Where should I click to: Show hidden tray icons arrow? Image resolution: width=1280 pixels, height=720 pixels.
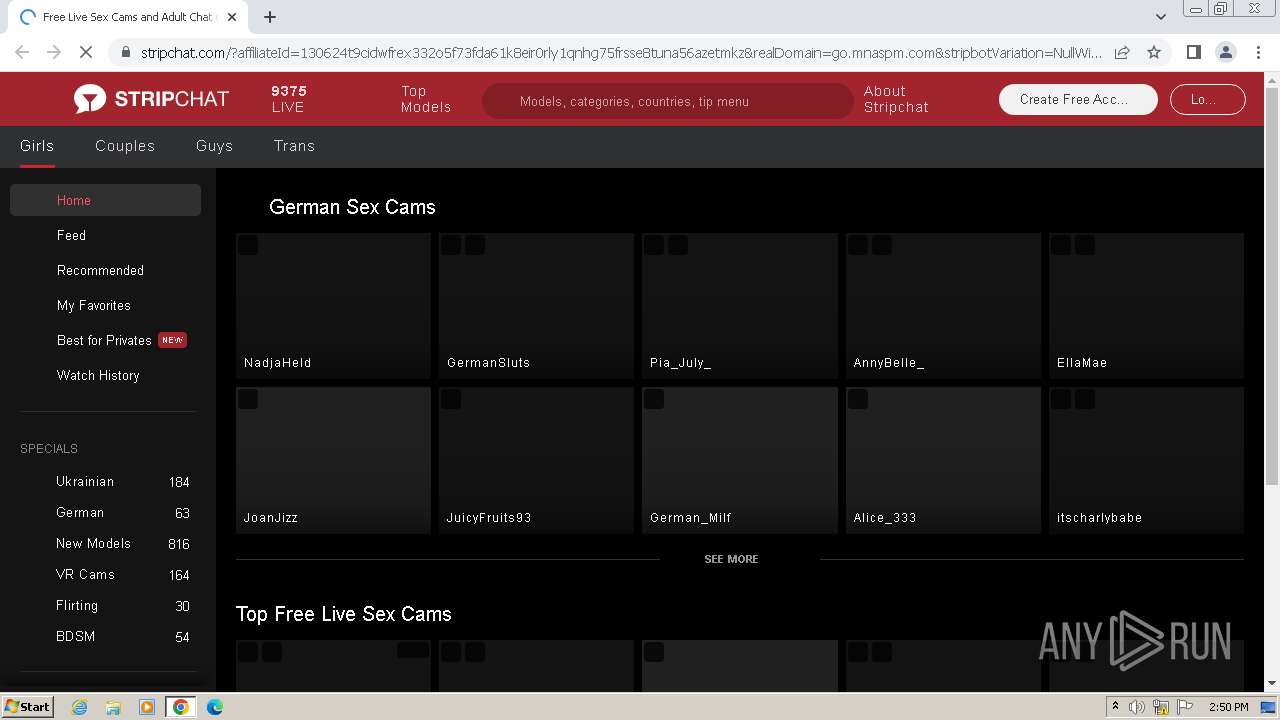(x=1115, y=707)
